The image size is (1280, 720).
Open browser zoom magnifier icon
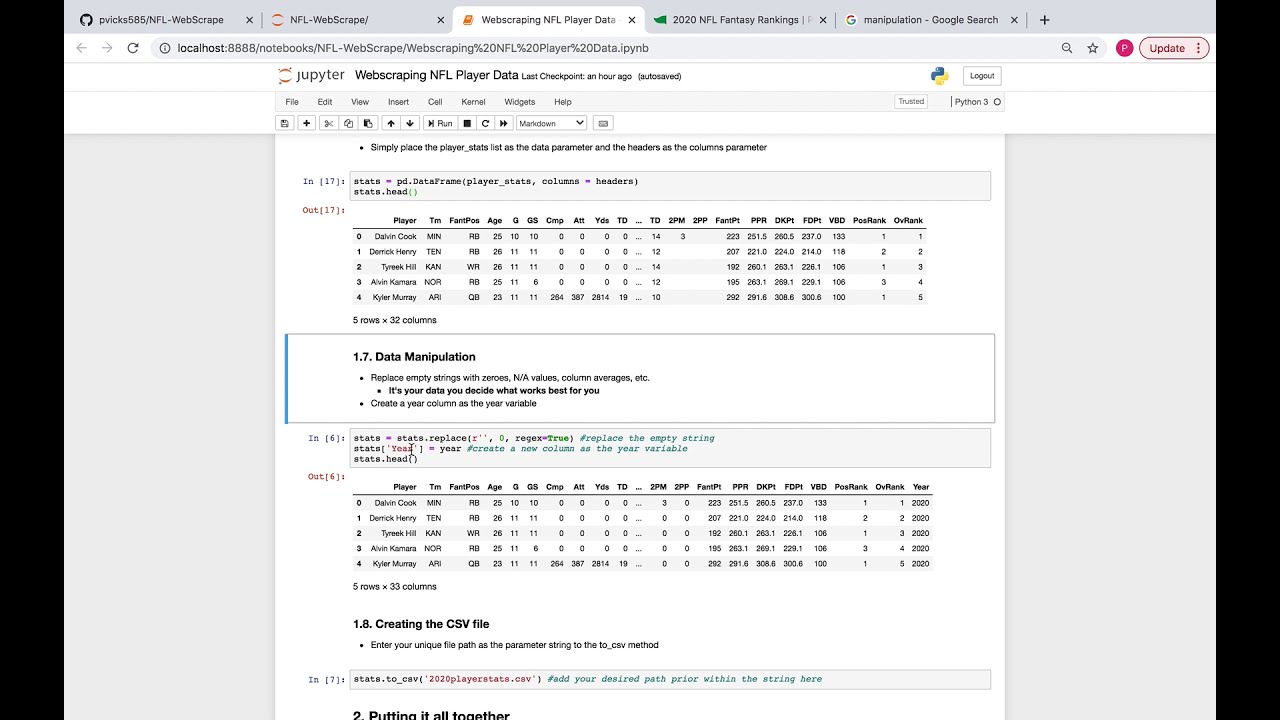point(1067,48)
